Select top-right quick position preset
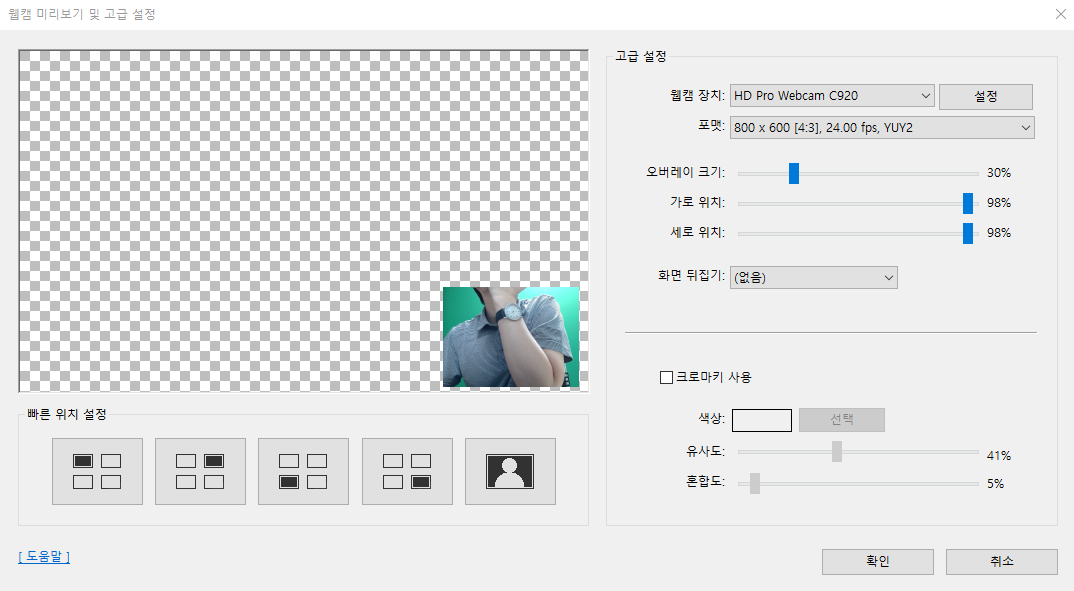The height and width of the screenshot is (591, 1074). 200,471
